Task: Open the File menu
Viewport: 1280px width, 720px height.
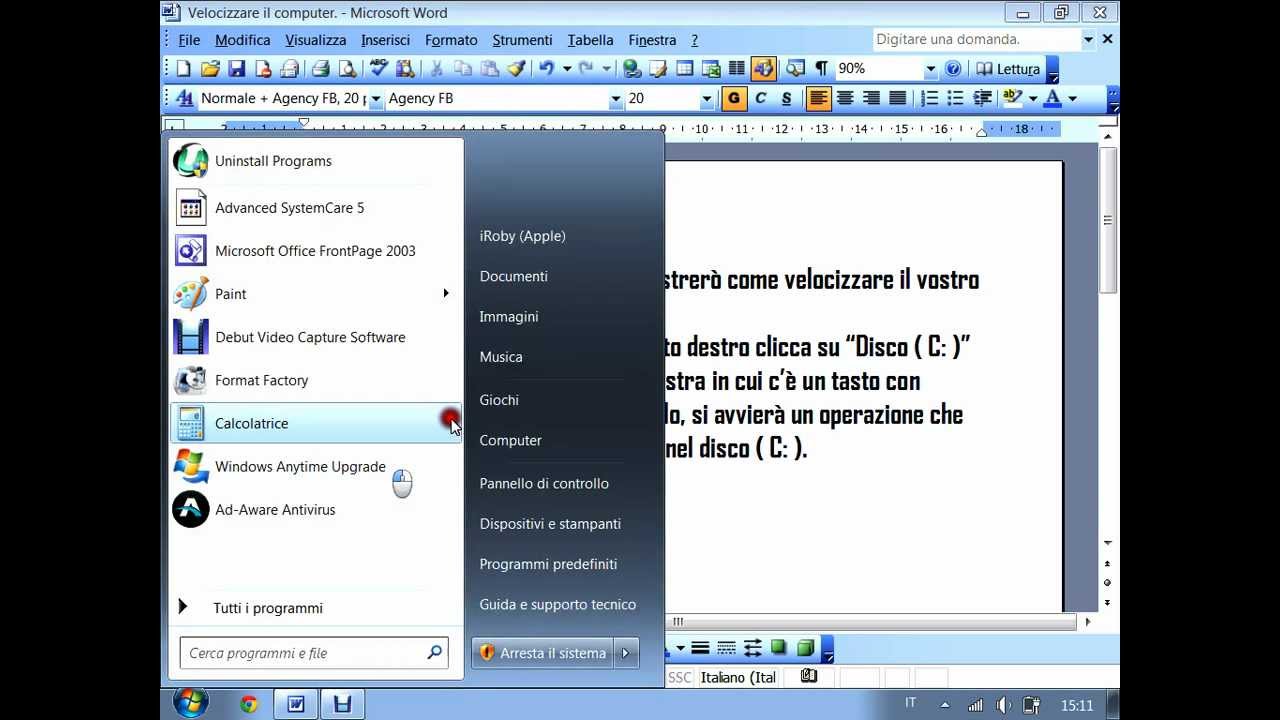Action: (x=189, y=40)
